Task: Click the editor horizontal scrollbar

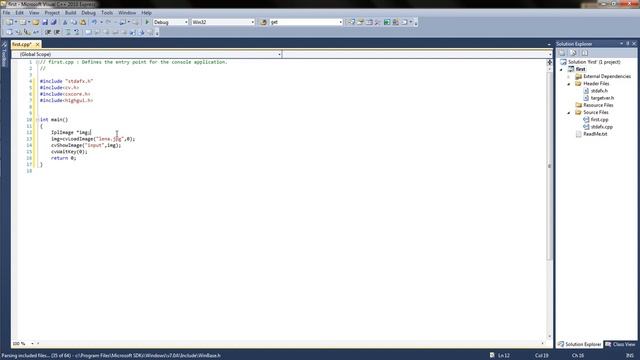Action: [x=290, y=344]
